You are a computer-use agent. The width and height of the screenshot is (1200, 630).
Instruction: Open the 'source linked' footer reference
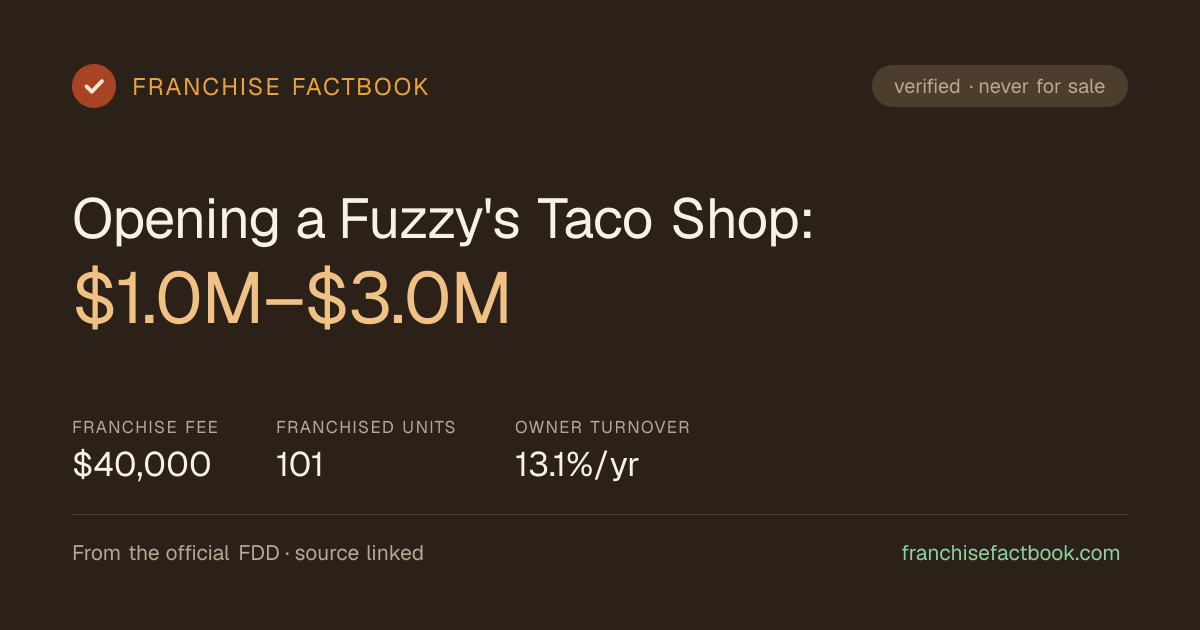359,553
